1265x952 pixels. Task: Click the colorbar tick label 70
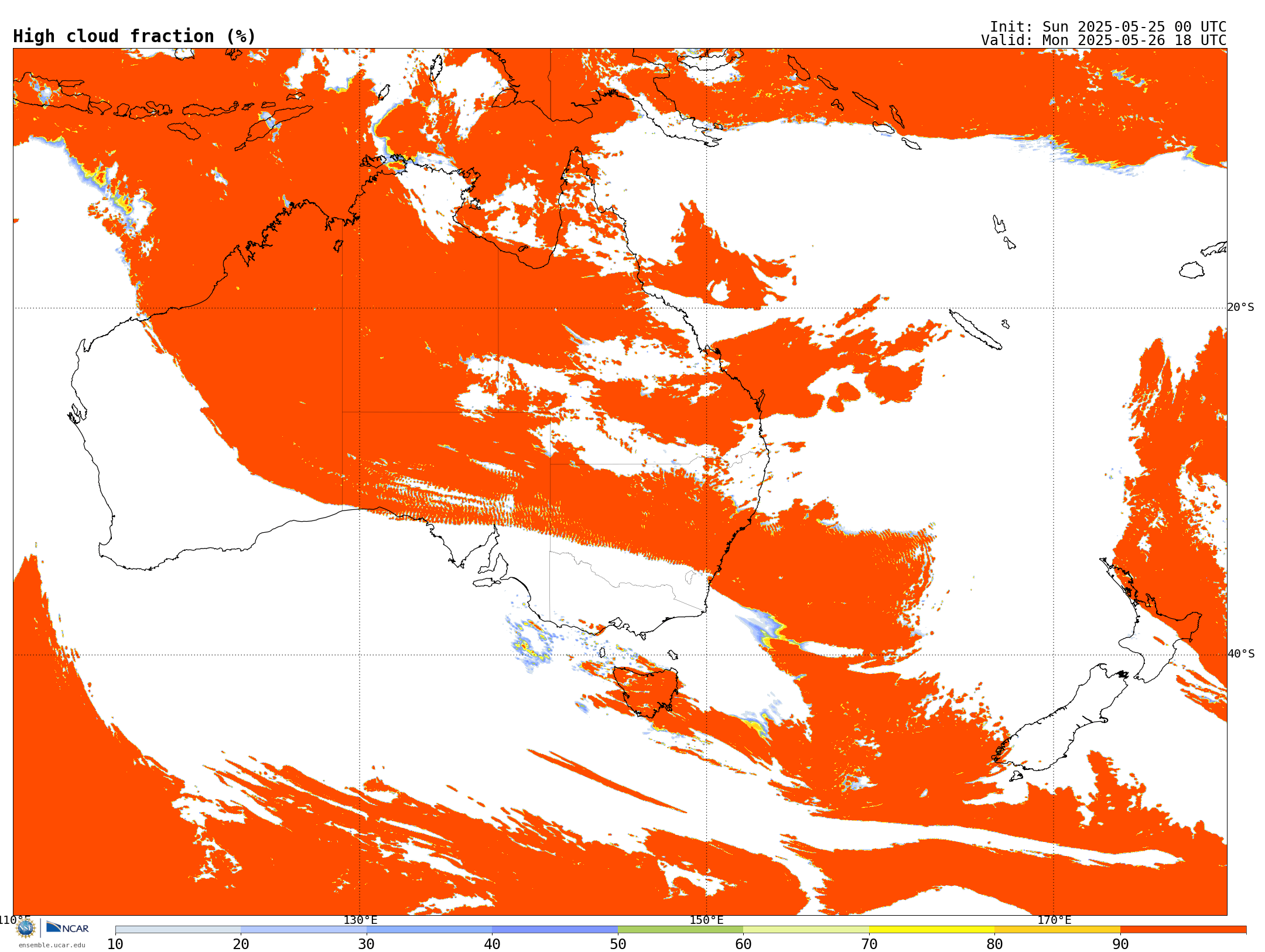click(869, 944)
